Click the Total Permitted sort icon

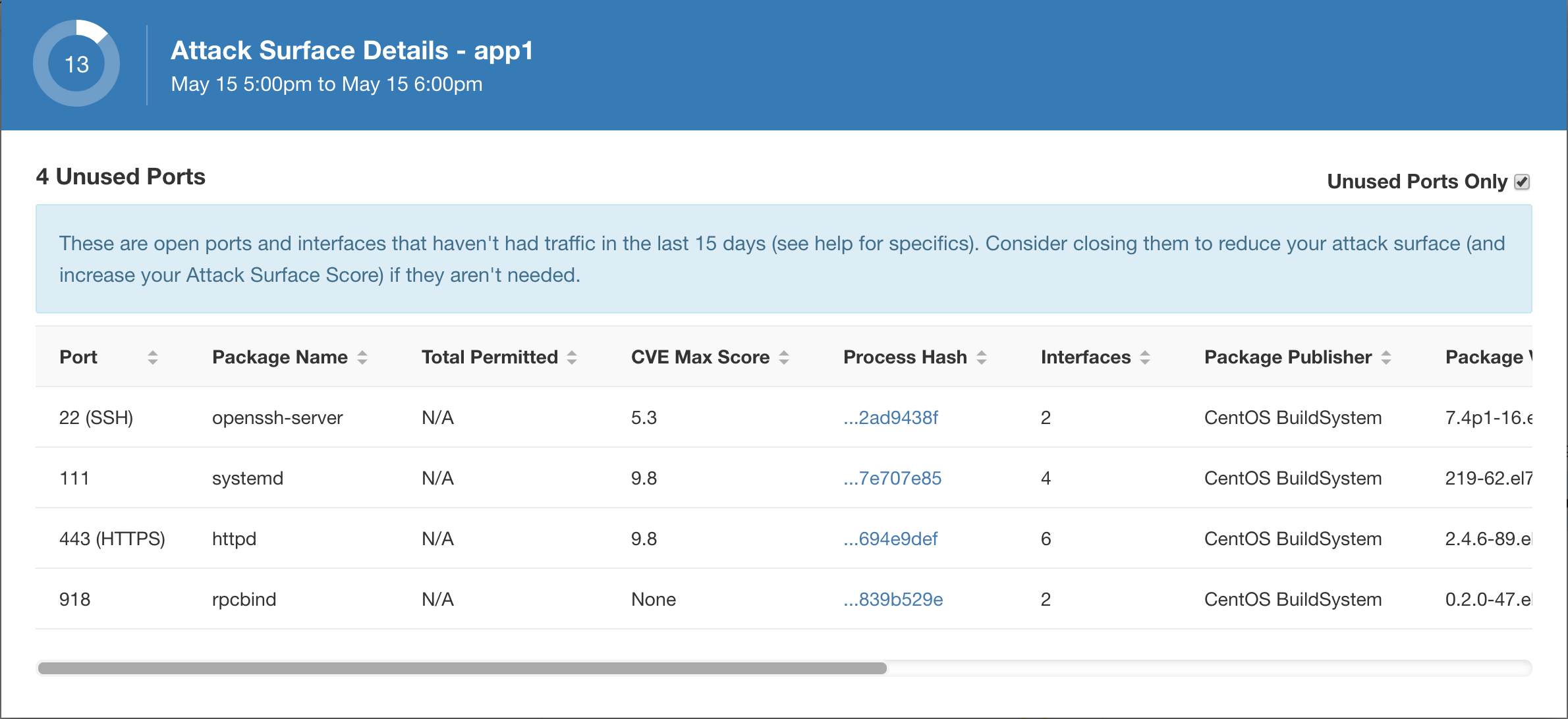pyautogui.click(x=571, y=357)
